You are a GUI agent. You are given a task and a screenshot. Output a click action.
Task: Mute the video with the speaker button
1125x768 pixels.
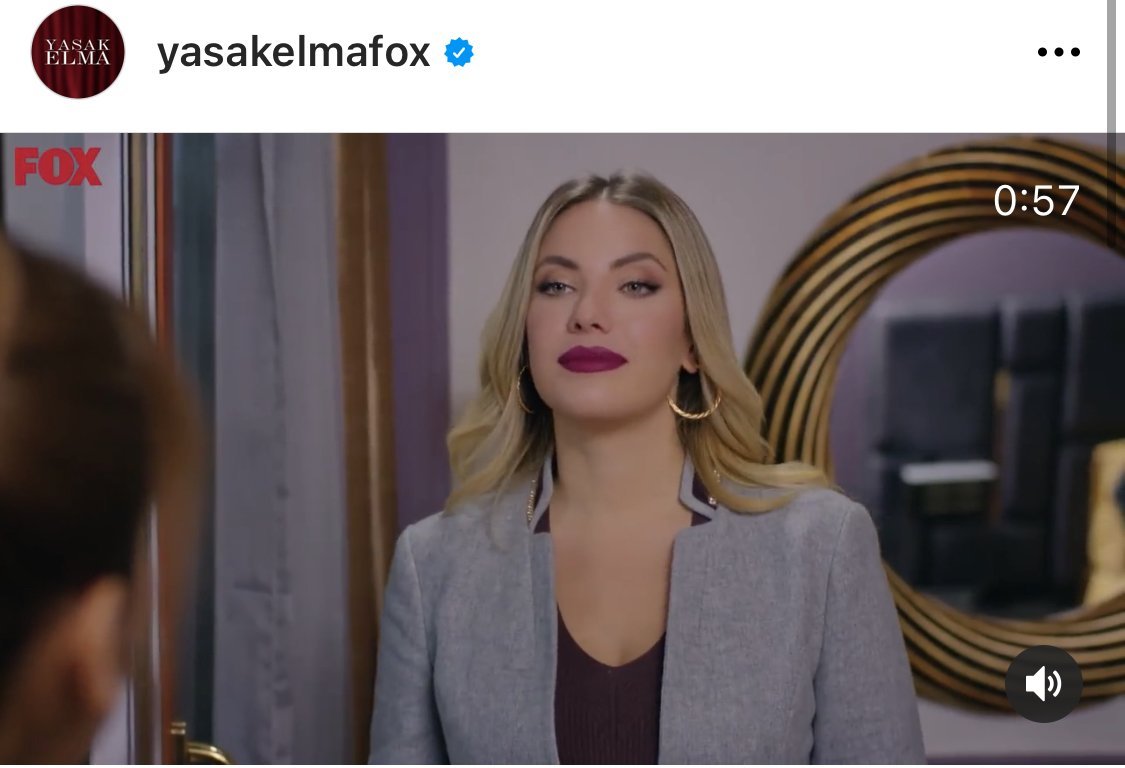click(x=1043, y=683)
